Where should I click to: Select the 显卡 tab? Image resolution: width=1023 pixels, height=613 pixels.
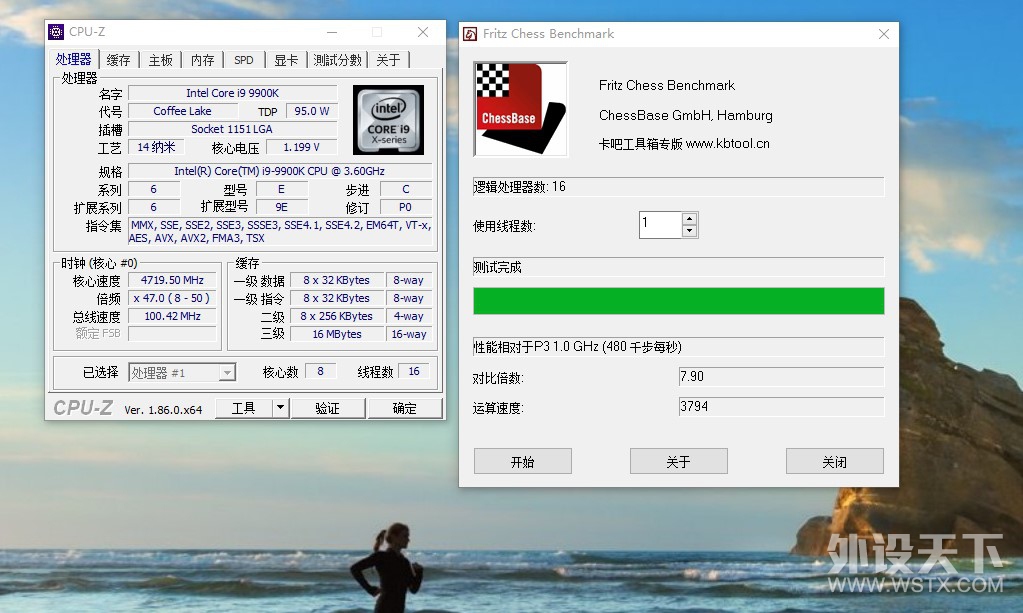coord(286,60)
